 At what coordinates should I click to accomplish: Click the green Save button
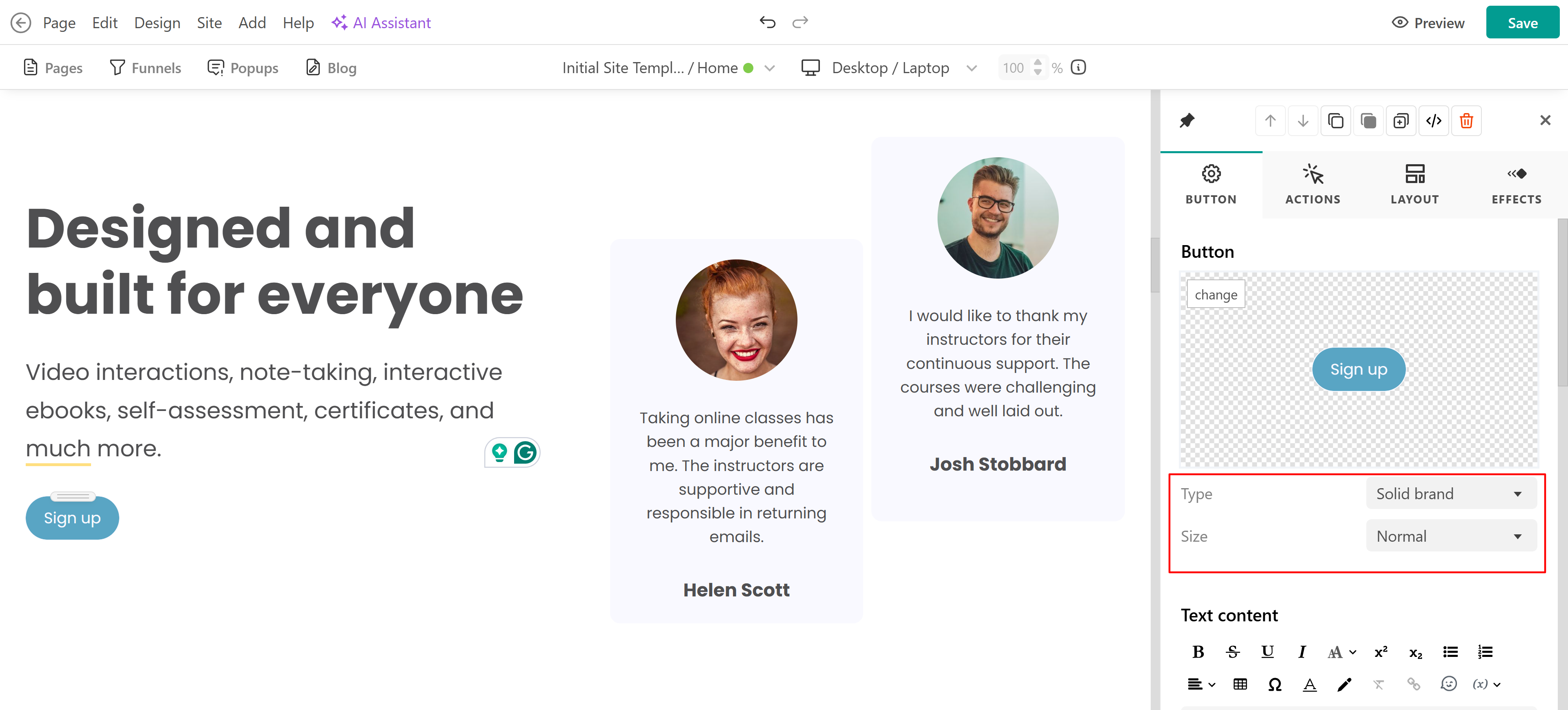(x=1522, y=23)
